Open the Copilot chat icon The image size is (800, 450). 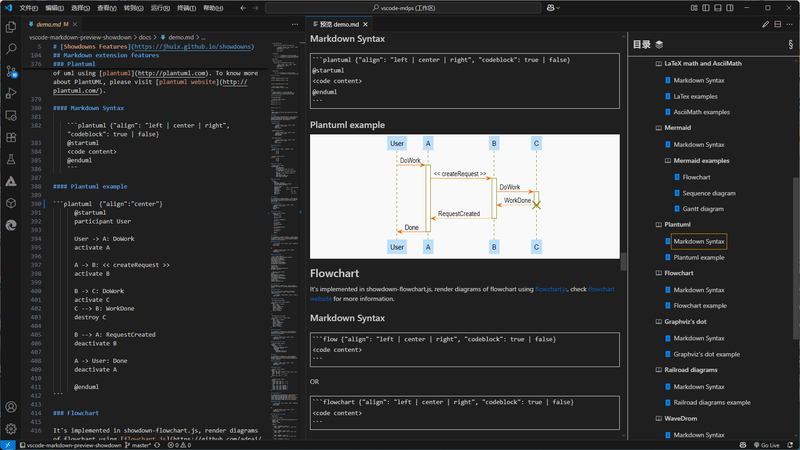551,8
